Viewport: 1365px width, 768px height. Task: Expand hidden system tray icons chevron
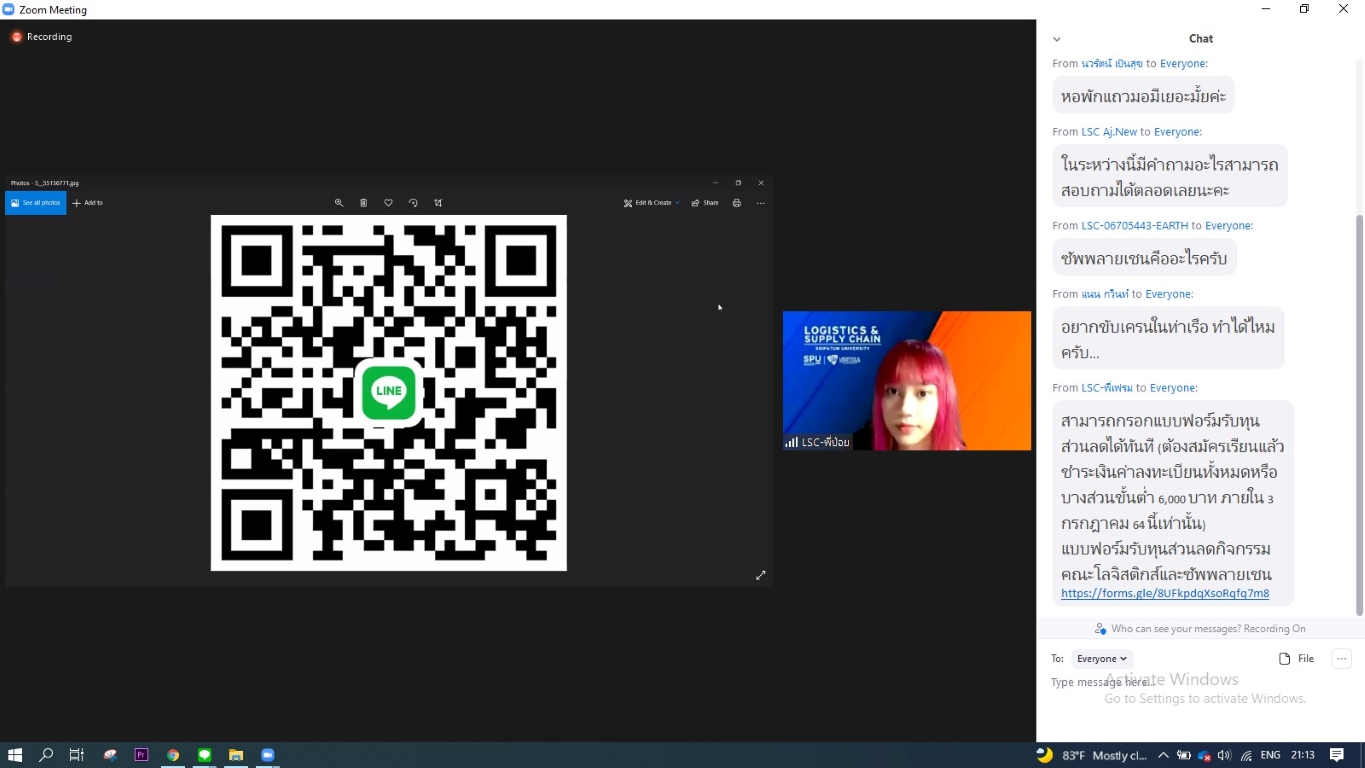(x=1163, y=755)
